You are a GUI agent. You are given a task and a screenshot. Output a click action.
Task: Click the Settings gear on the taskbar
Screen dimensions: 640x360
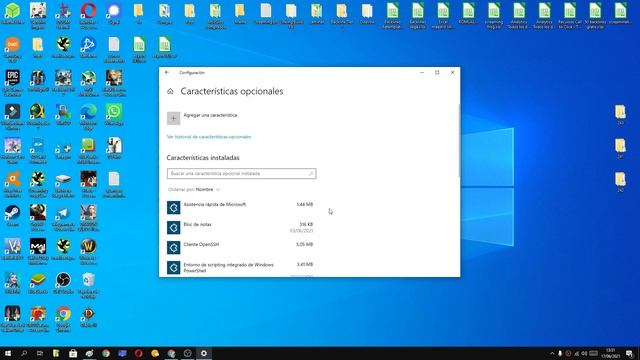(204, 353)
